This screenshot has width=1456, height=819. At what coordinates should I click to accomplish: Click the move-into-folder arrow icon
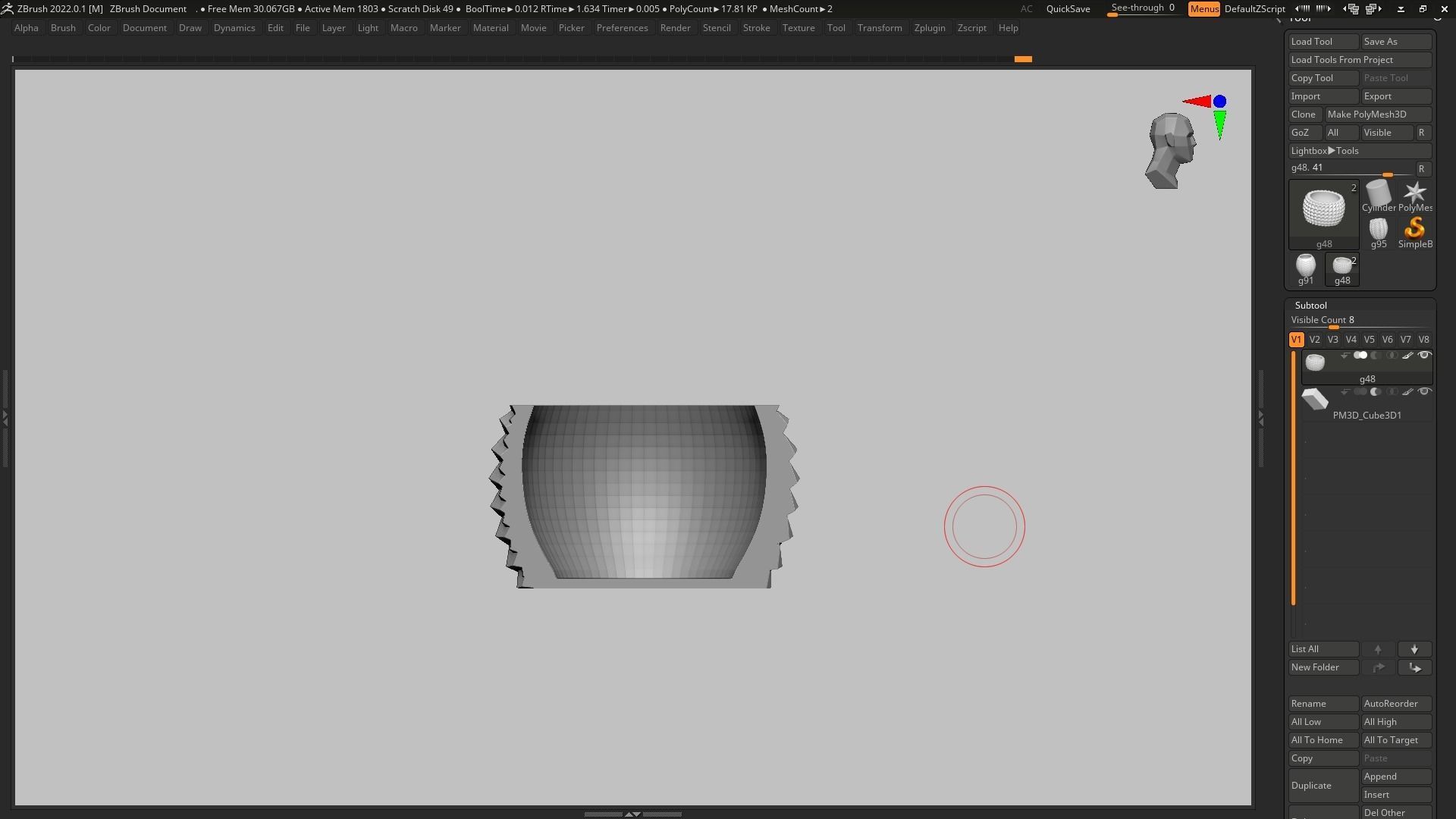(1414, 668)
